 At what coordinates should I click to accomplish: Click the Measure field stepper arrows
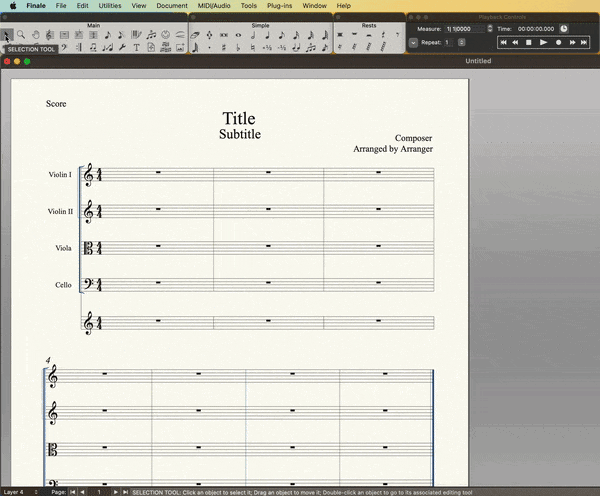[x=488, y=28]
